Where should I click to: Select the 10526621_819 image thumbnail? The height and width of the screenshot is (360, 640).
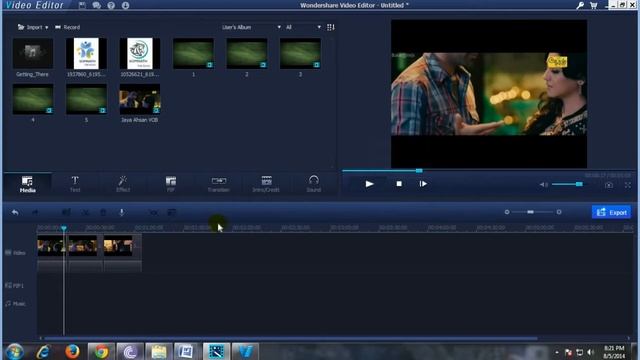tap(140, 53)
